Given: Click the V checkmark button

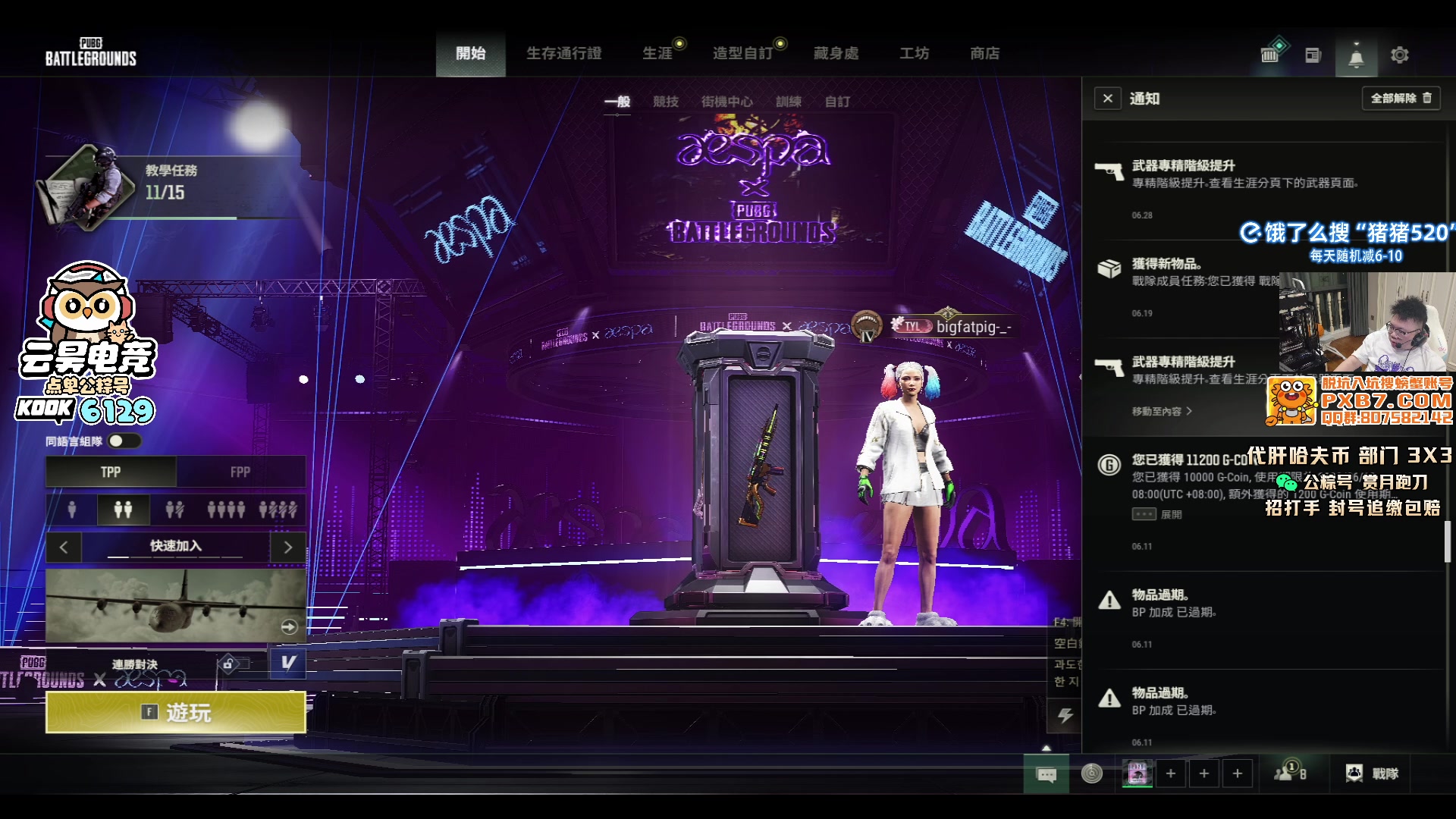Looking at the screenshot, I should point(288,663).
